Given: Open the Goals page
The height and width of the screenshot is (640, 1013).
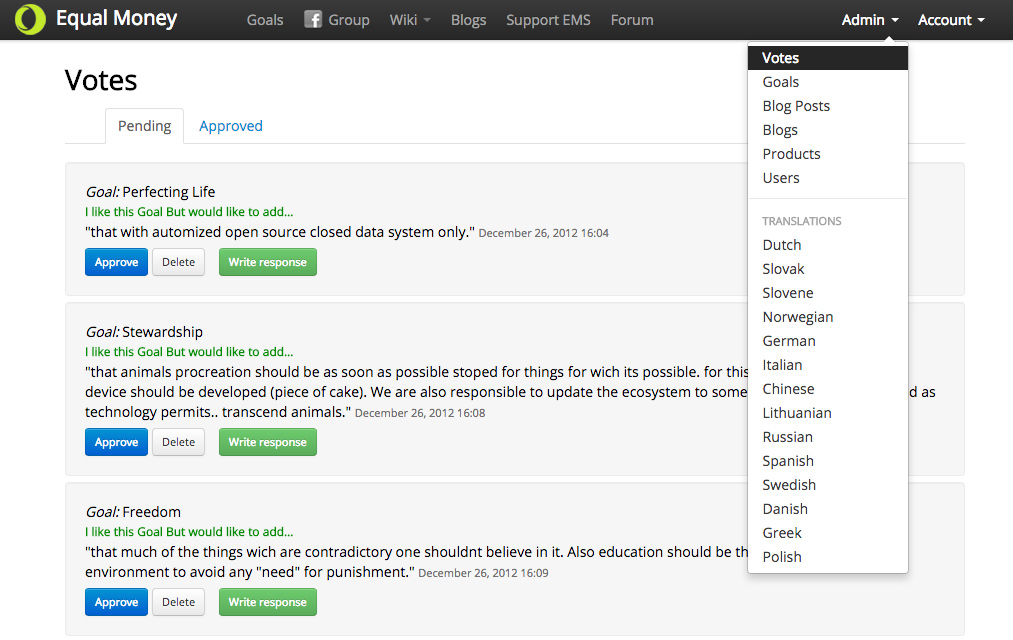Looking at the screenshot, I should tap(264, 19).
